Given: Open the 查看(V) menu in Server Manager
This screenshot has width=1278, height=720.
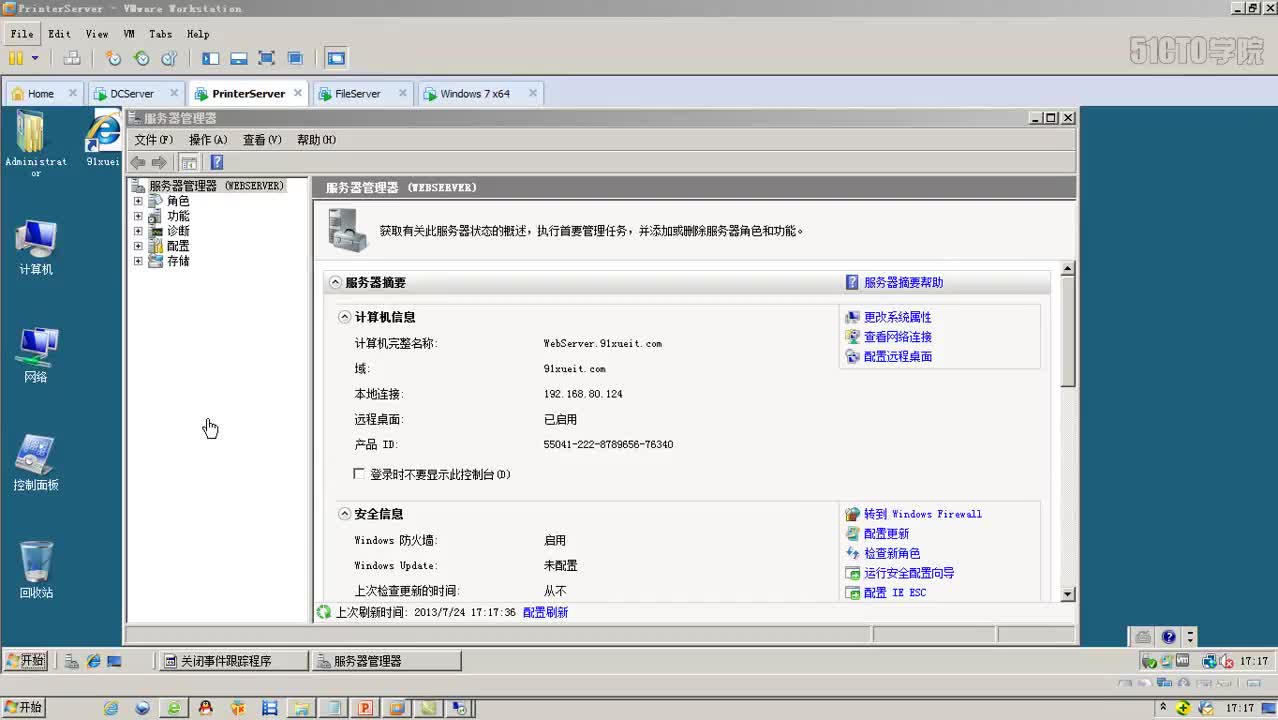Looking at the screenshot, I should tap(262, 140).
